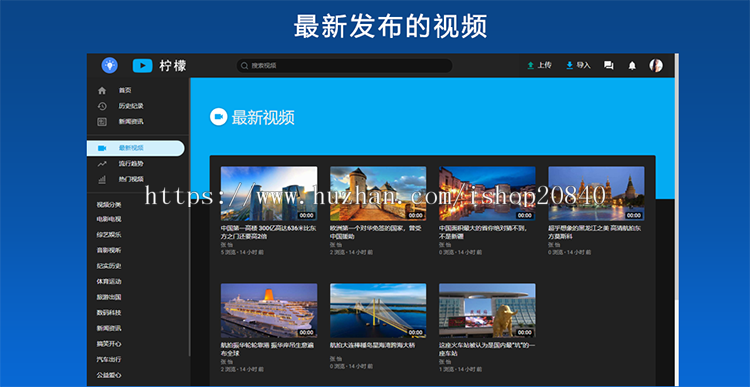
Task: Open the 纪实历史 category
Action: (109, 266)
